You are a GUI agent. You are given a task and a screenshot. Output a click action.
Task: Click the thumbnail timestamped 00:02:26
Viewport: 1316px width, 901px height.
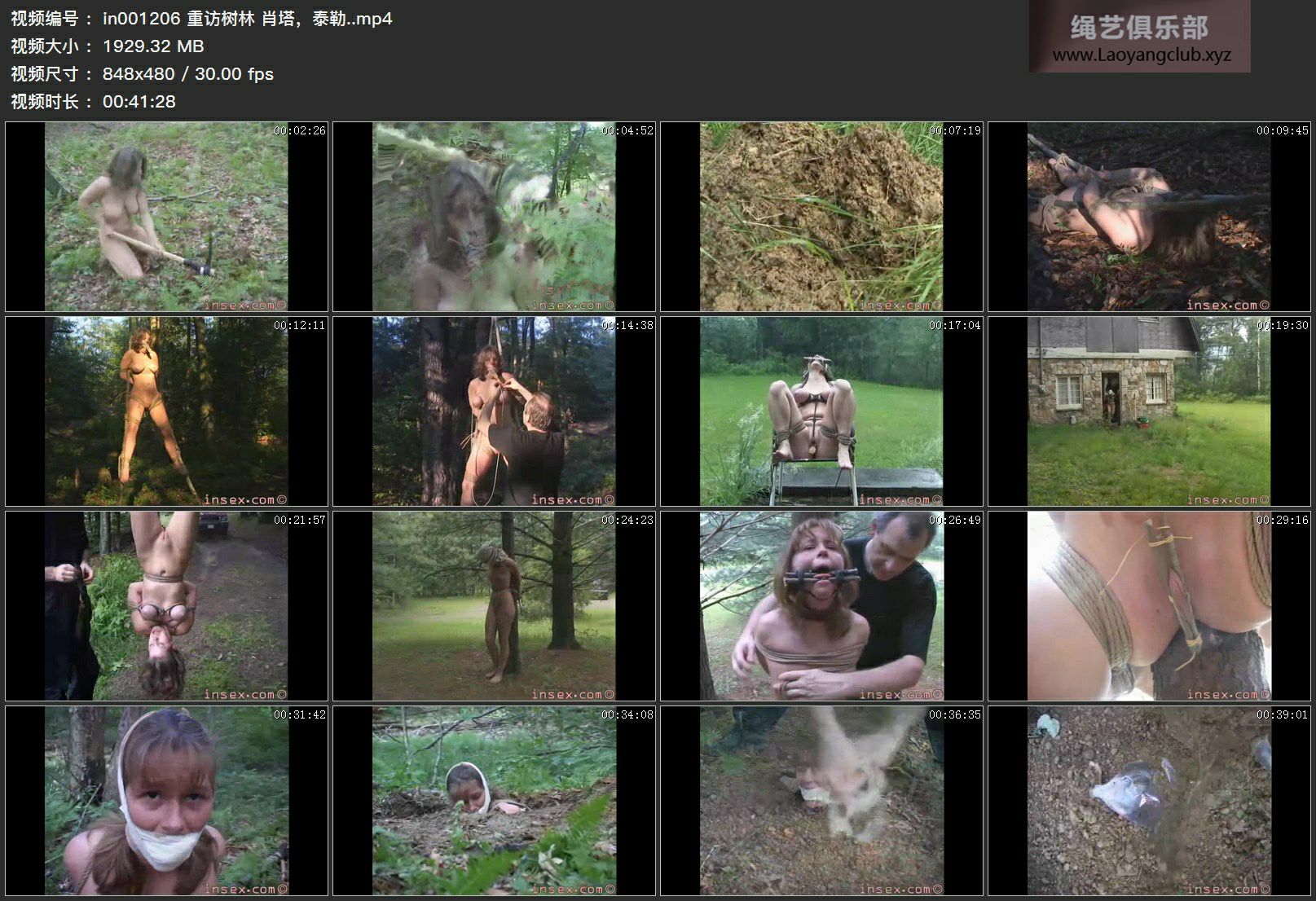coord(166,217)
